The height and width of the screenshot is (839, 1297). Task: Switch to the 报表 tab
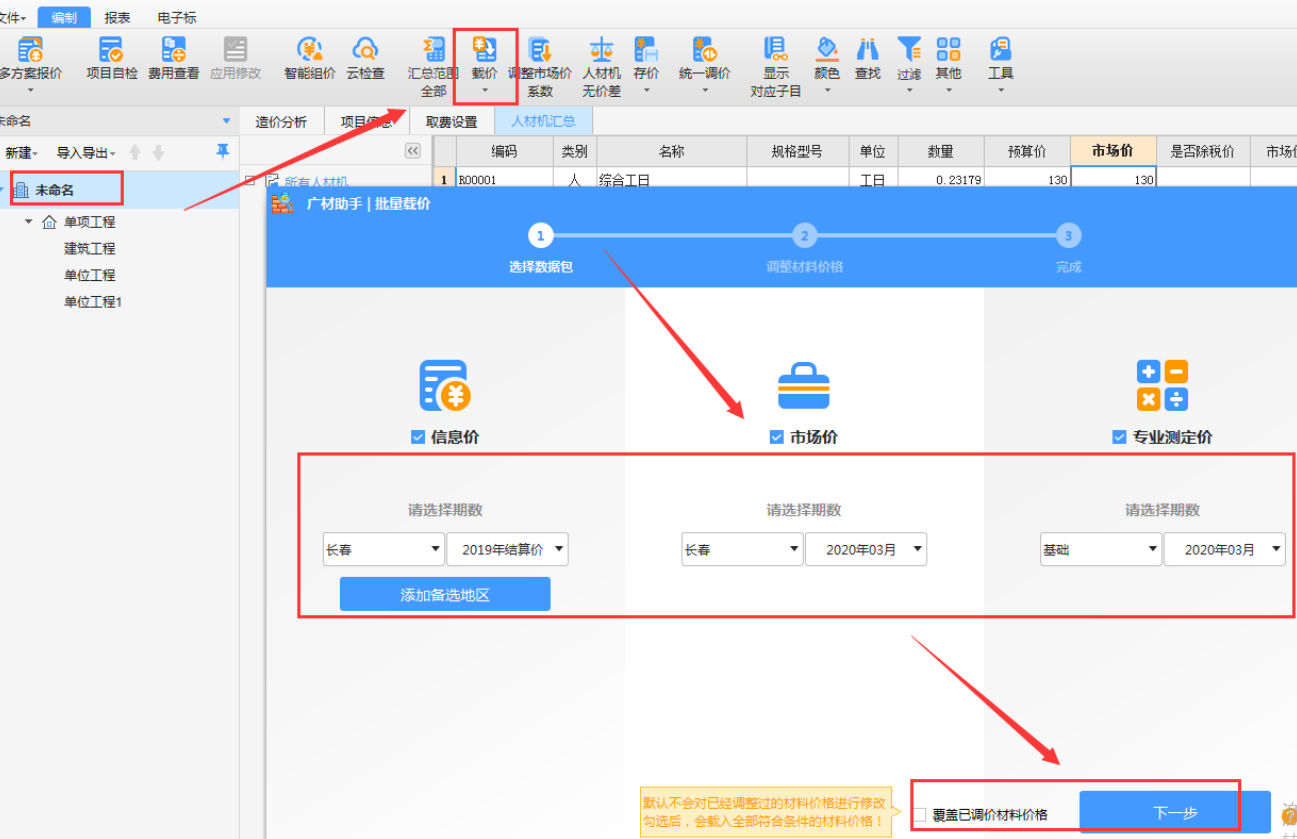[118, 17]
